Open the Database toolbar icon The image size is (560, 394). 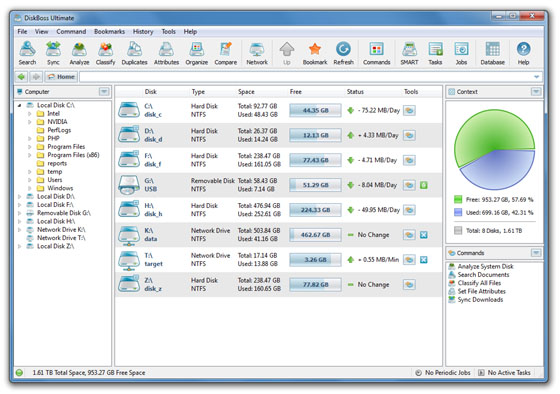tap(492, 53)
